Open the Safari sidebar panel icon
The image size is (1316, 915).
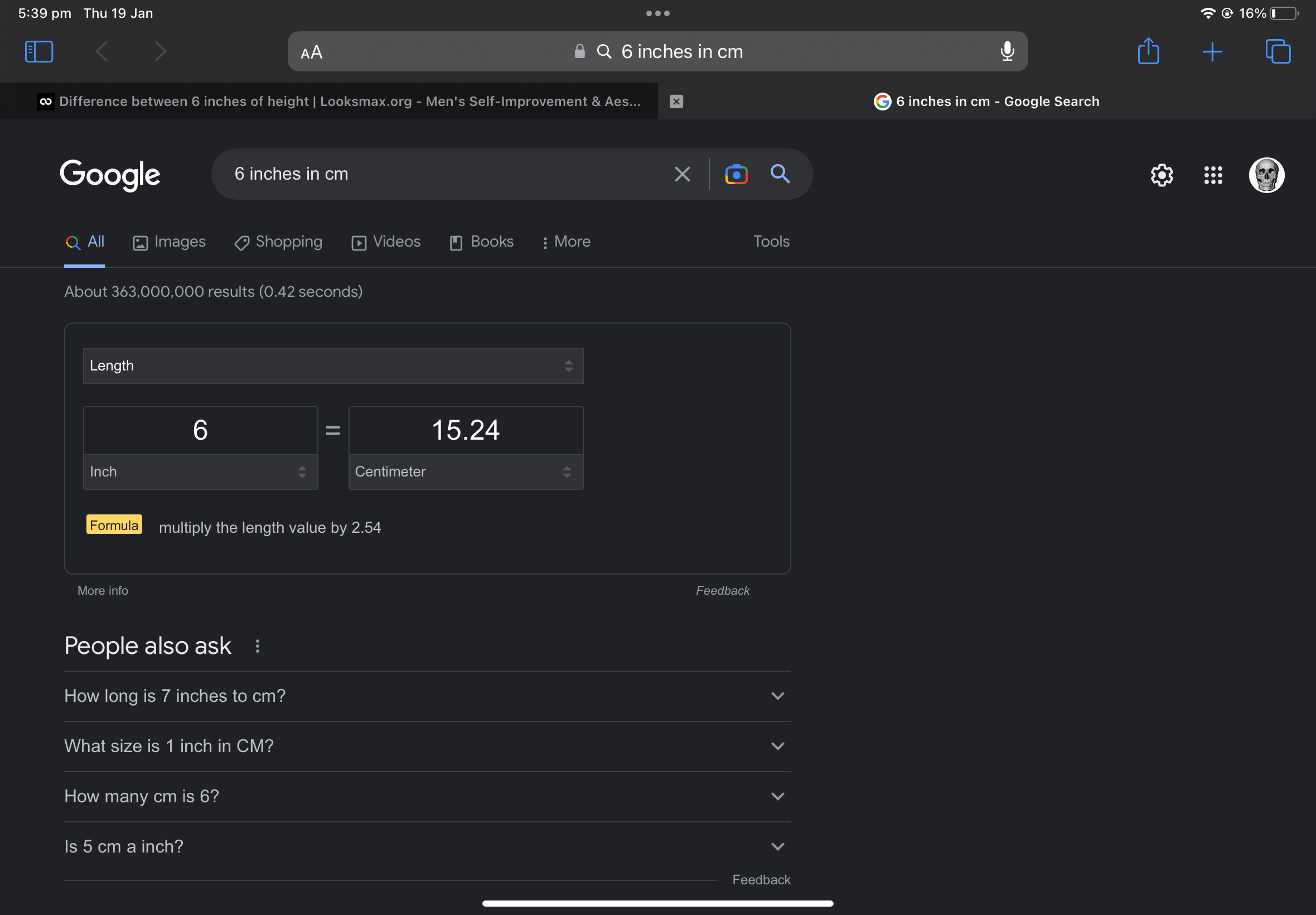click(x=39, y=51)
